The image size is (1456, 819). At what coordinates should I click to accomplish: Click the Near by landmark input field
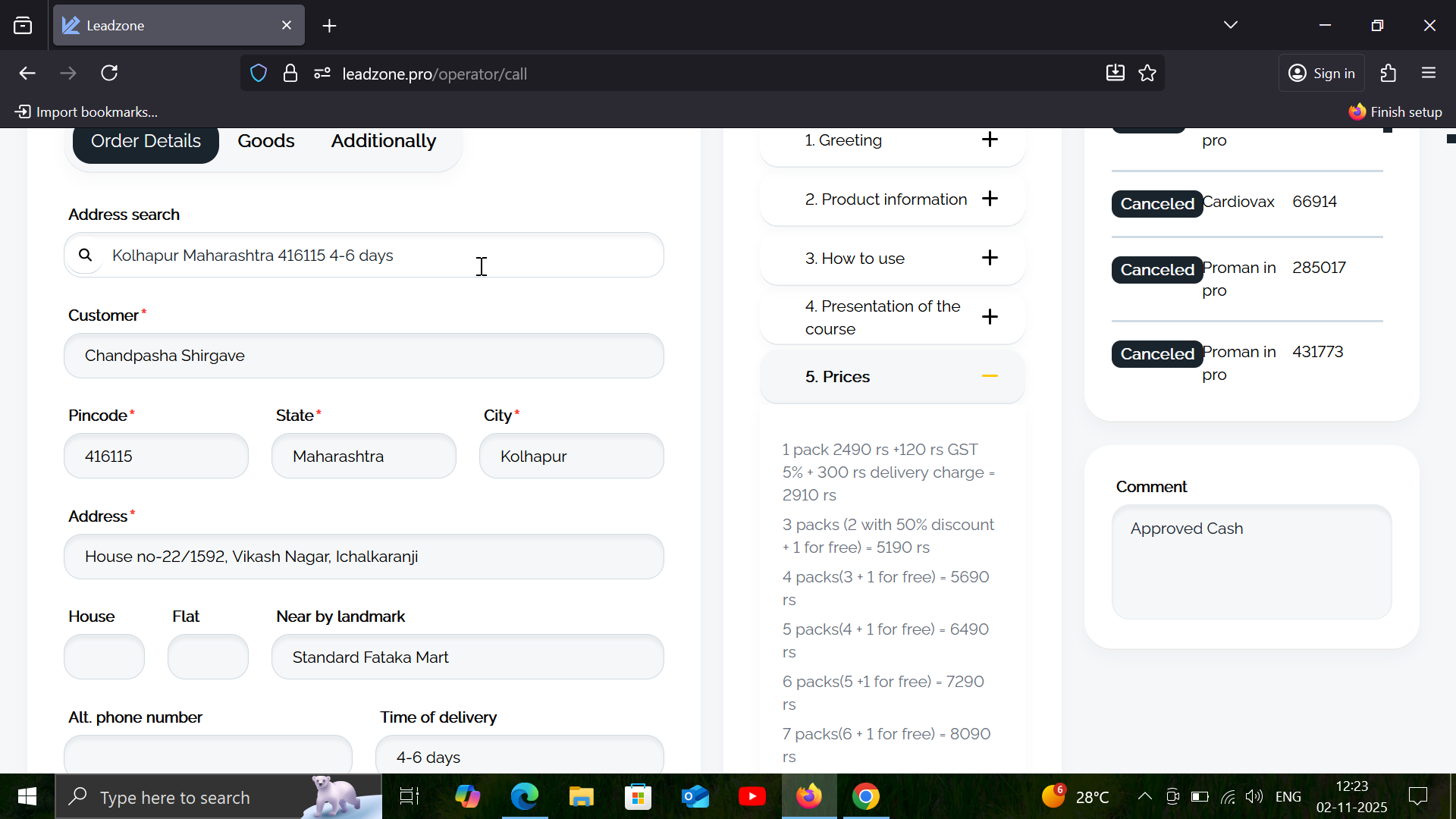[467, 657]
